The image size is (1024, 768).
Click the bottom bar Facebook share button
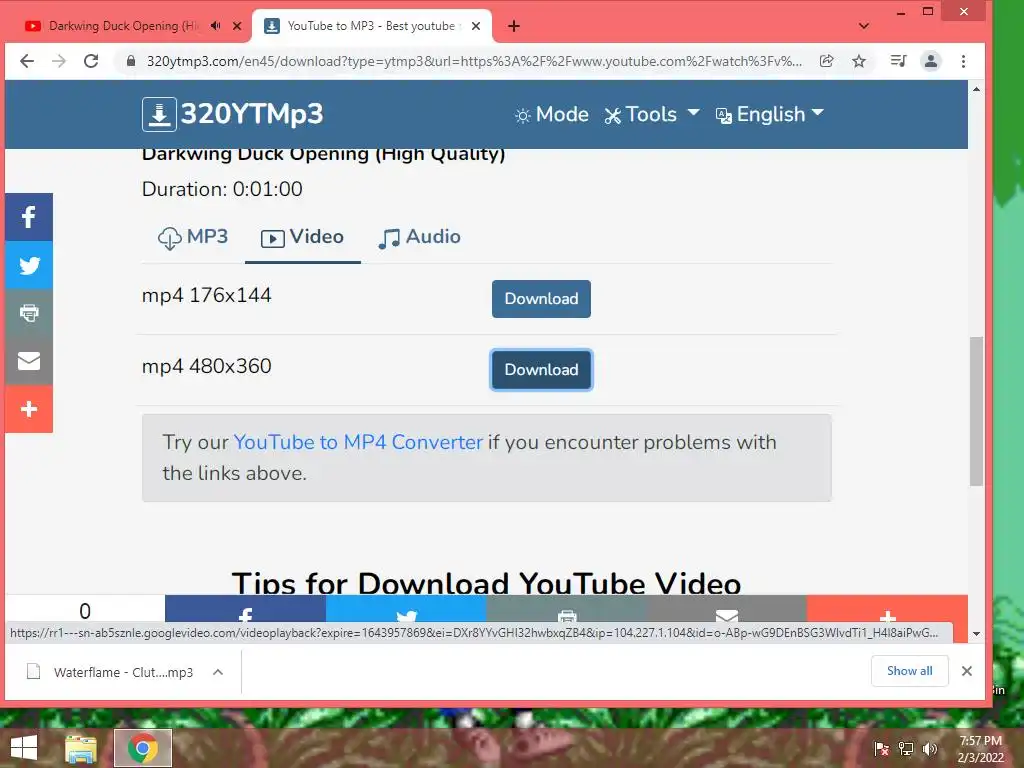click(x=246, y=609)
